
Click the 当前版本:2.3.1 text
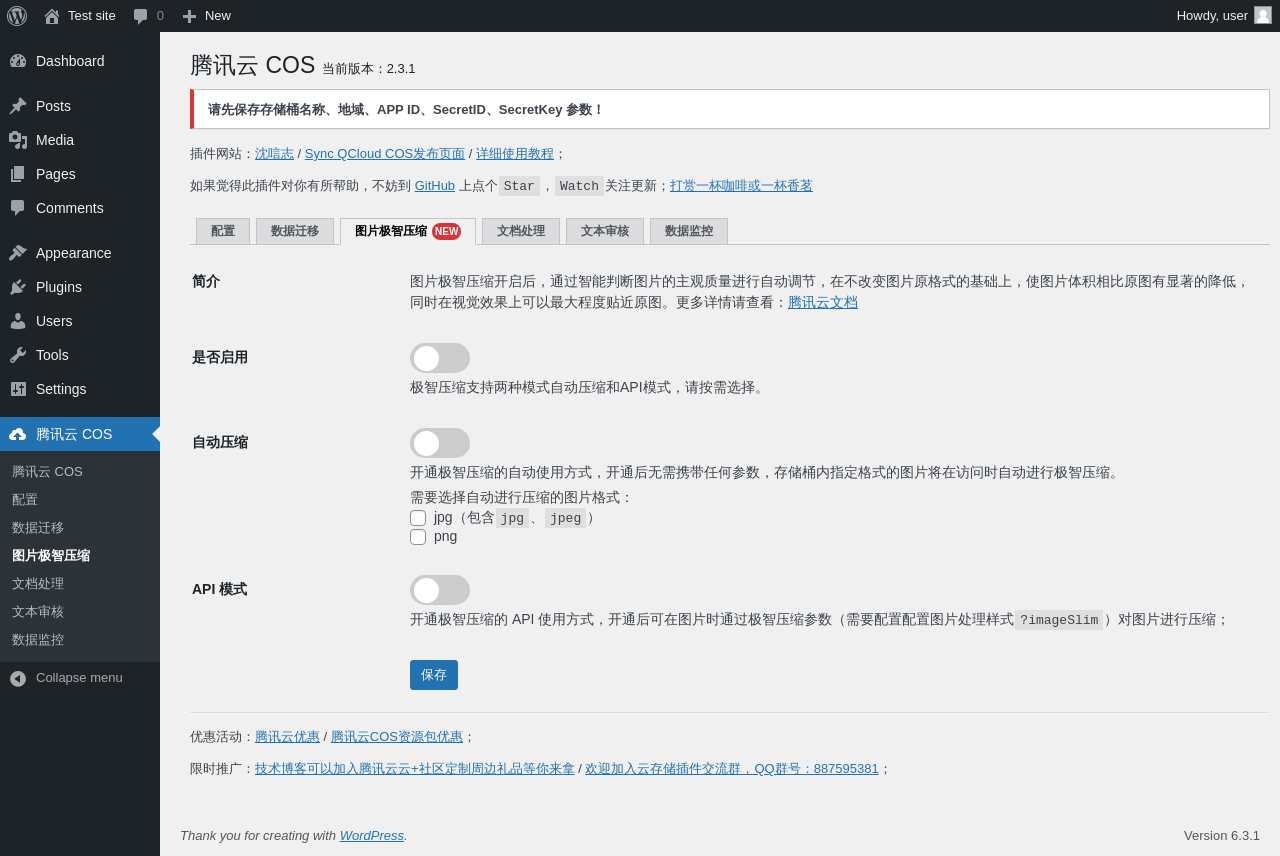[x=368, y=69]
